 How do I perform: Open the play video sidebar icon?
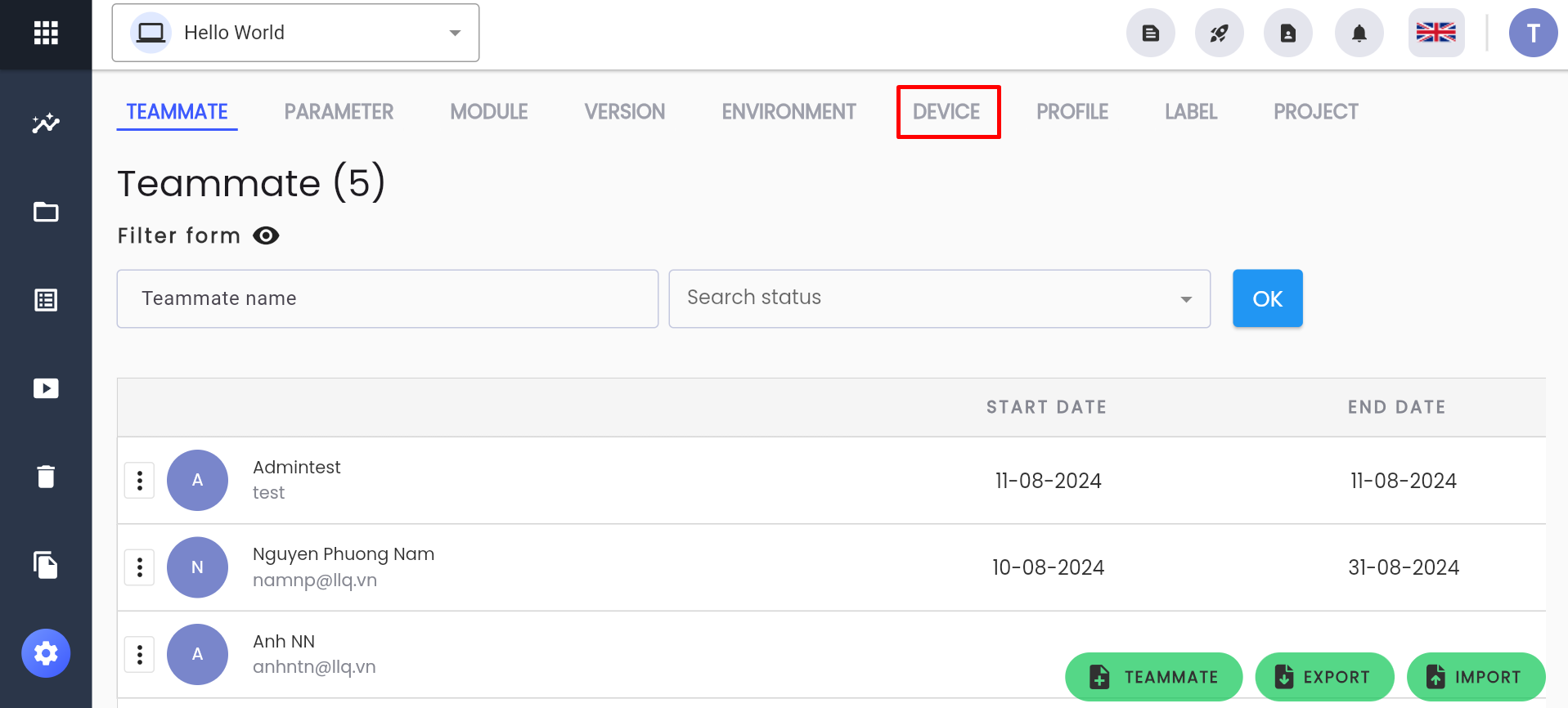tap(46, 388)
